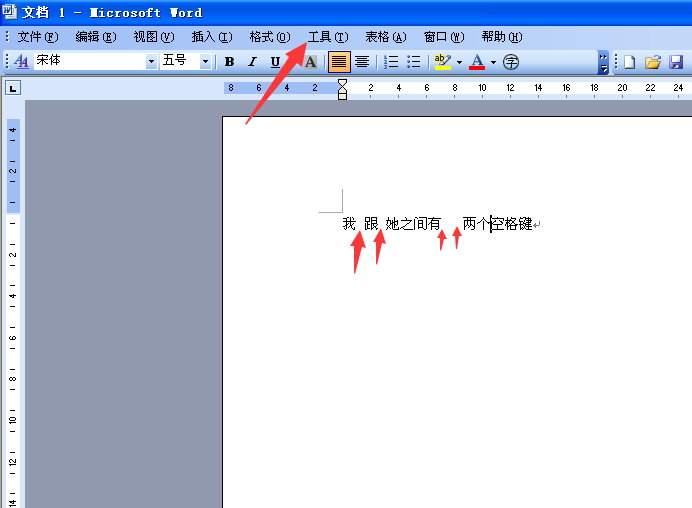Open the 插入(I) menu
This screenshot has width=692, height=508.
click(x=212, y=37)
